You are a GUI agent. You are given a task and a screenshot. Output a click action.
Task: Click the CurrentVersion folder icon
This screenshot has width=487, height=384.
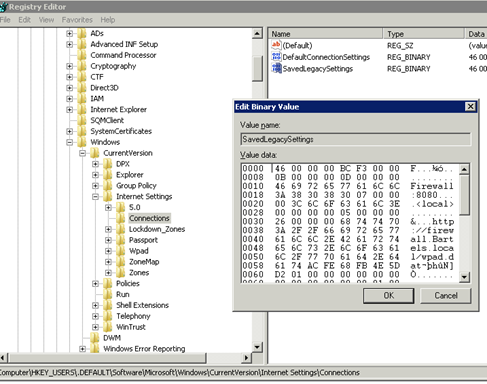(x=95, y=153)
